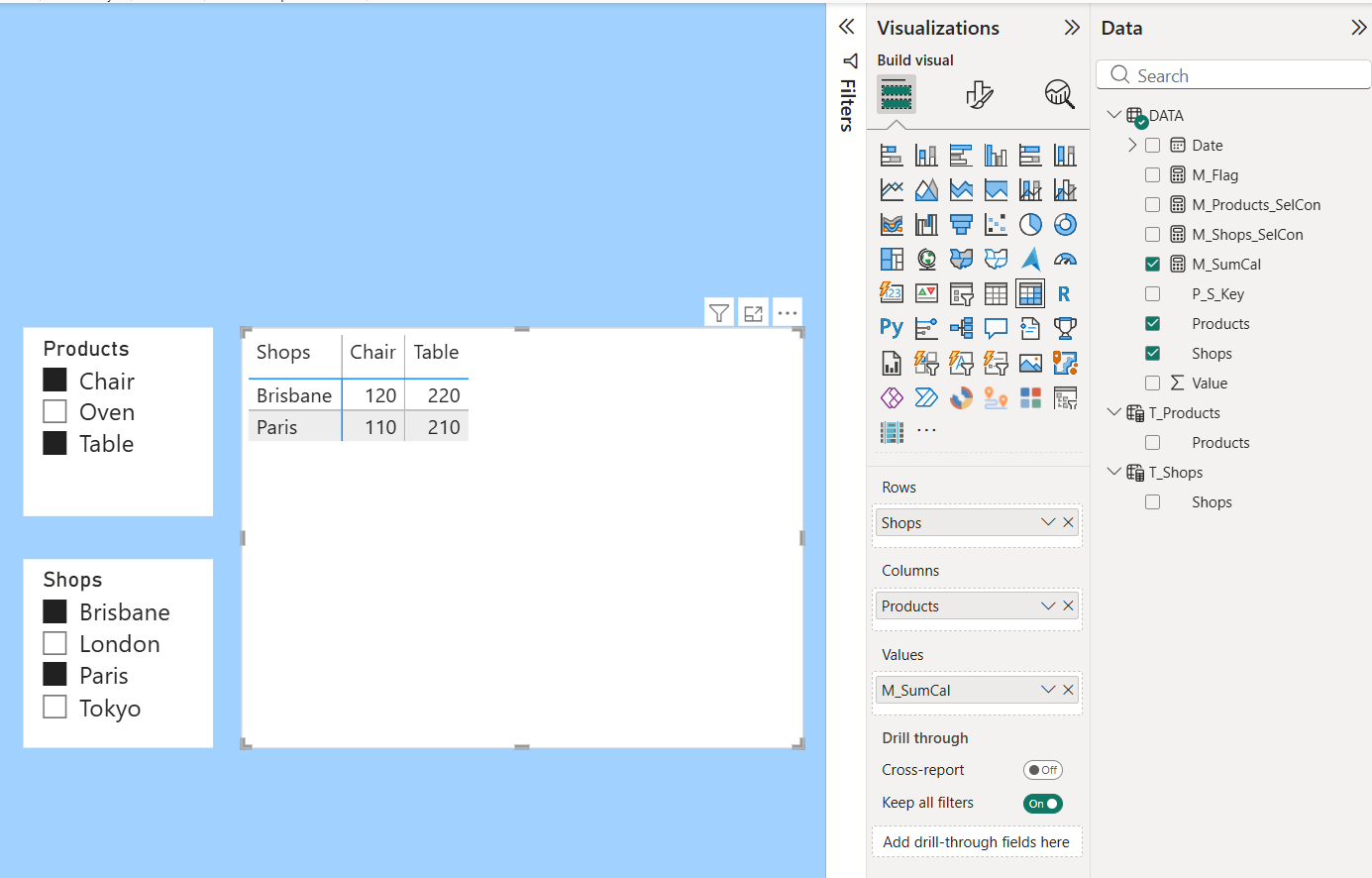This screenshot has width=1372, height=878.
Task: Collapse the T_Products table
Action: coord(1114,412)
